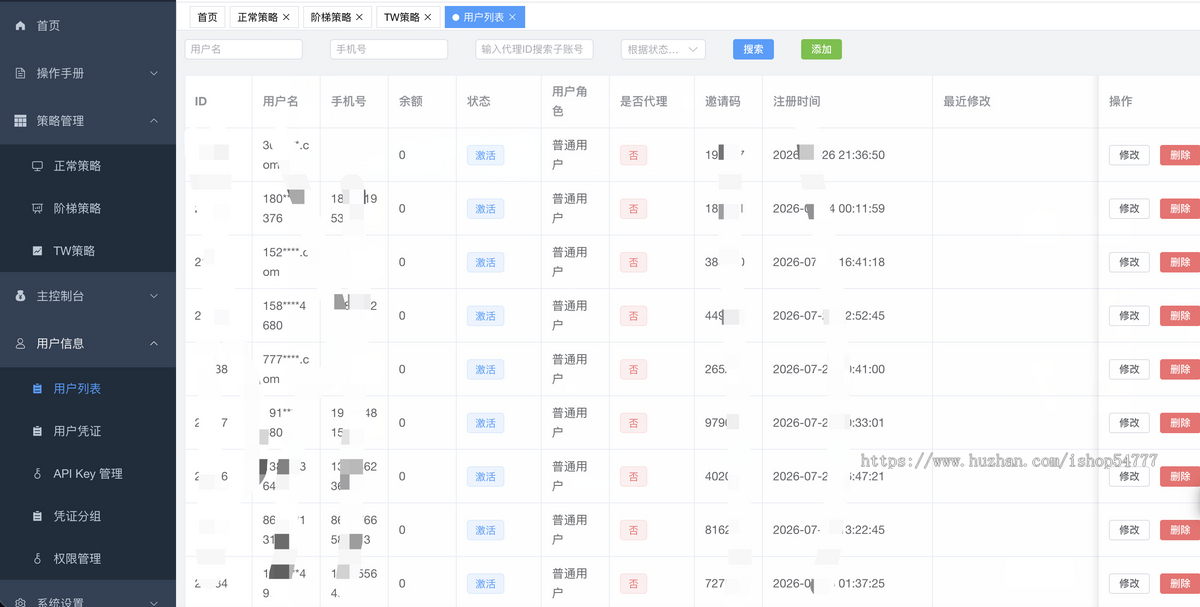Viewport: 1200px width, 607px height.
Task: Open API Key 管理 via its key icon
Action: tap(38, 474)
